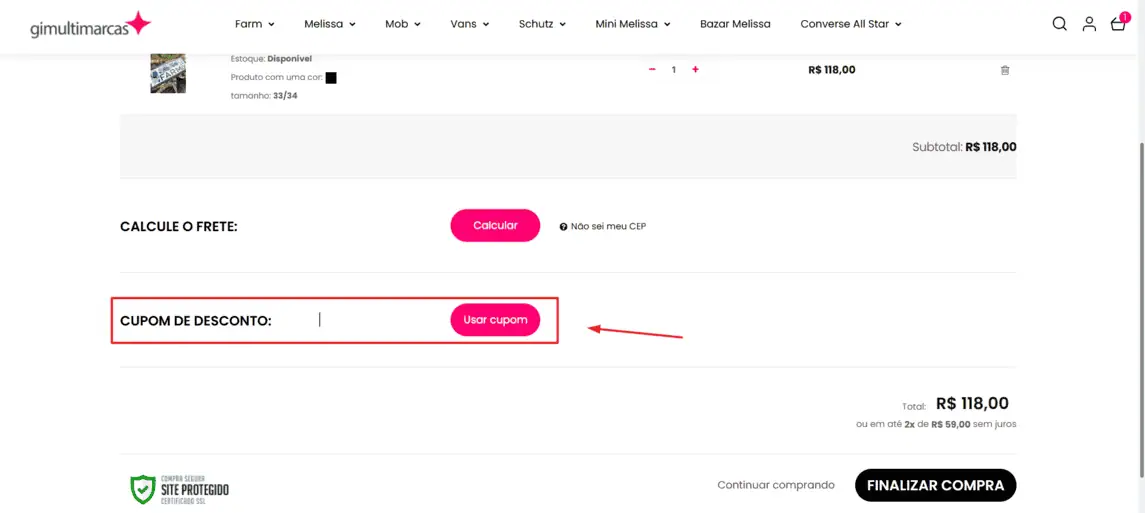
Task: Open the Bazar Melissa page
Action: coord(735,23)
